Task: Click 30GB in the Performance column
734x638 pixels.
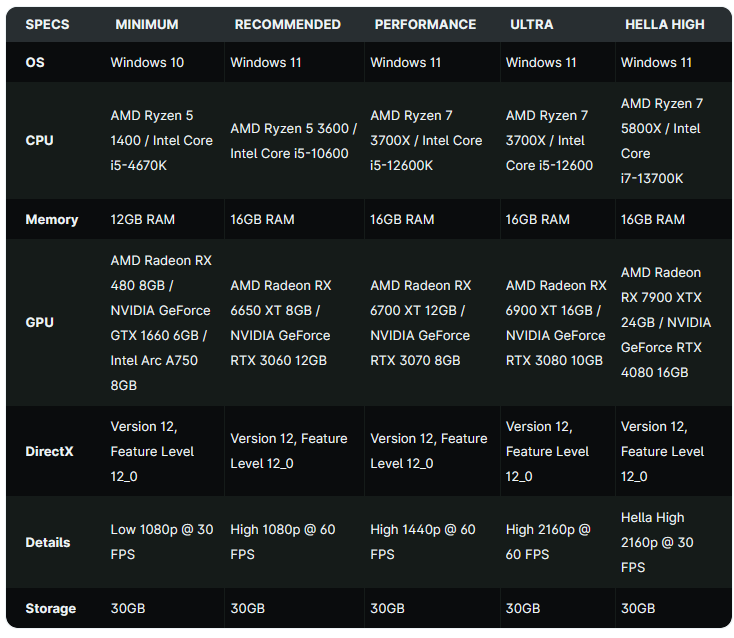Action: tap(388, 609)
